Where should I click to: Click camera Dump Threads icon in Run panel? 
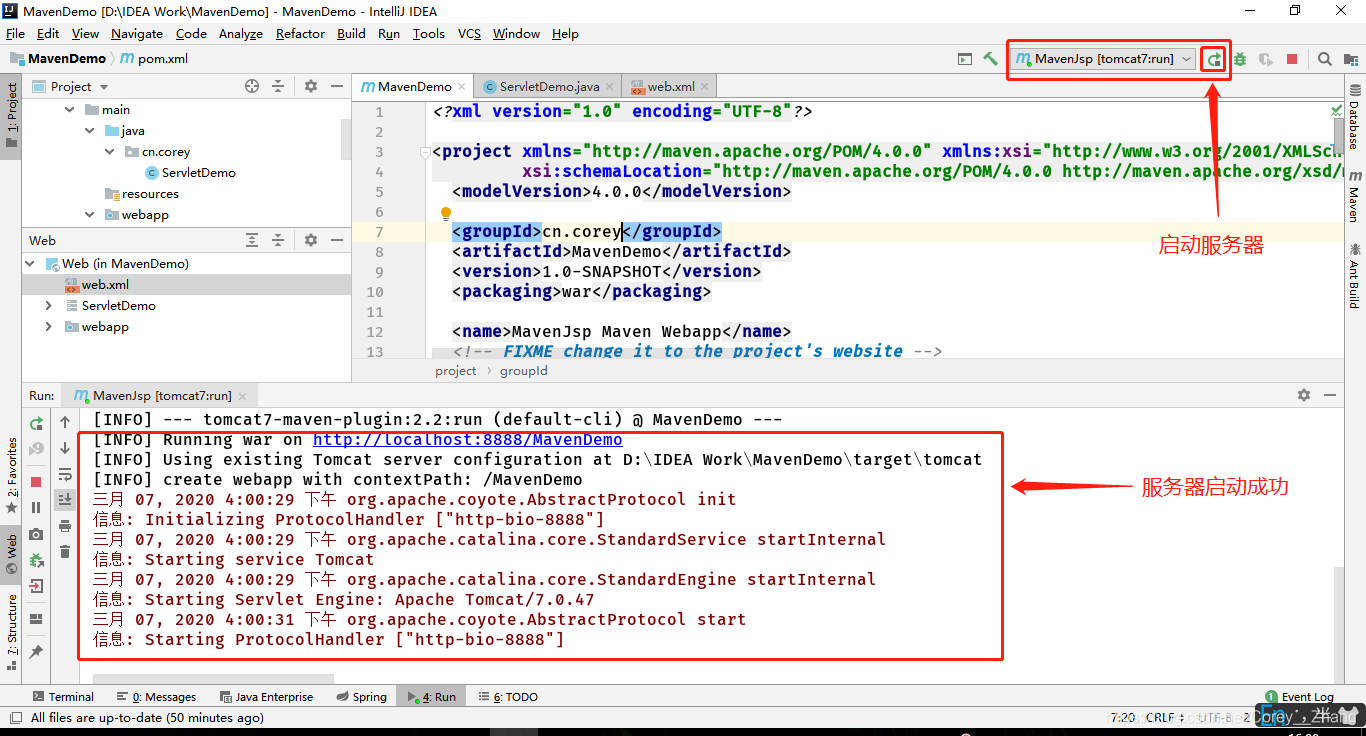pos(36,534)
